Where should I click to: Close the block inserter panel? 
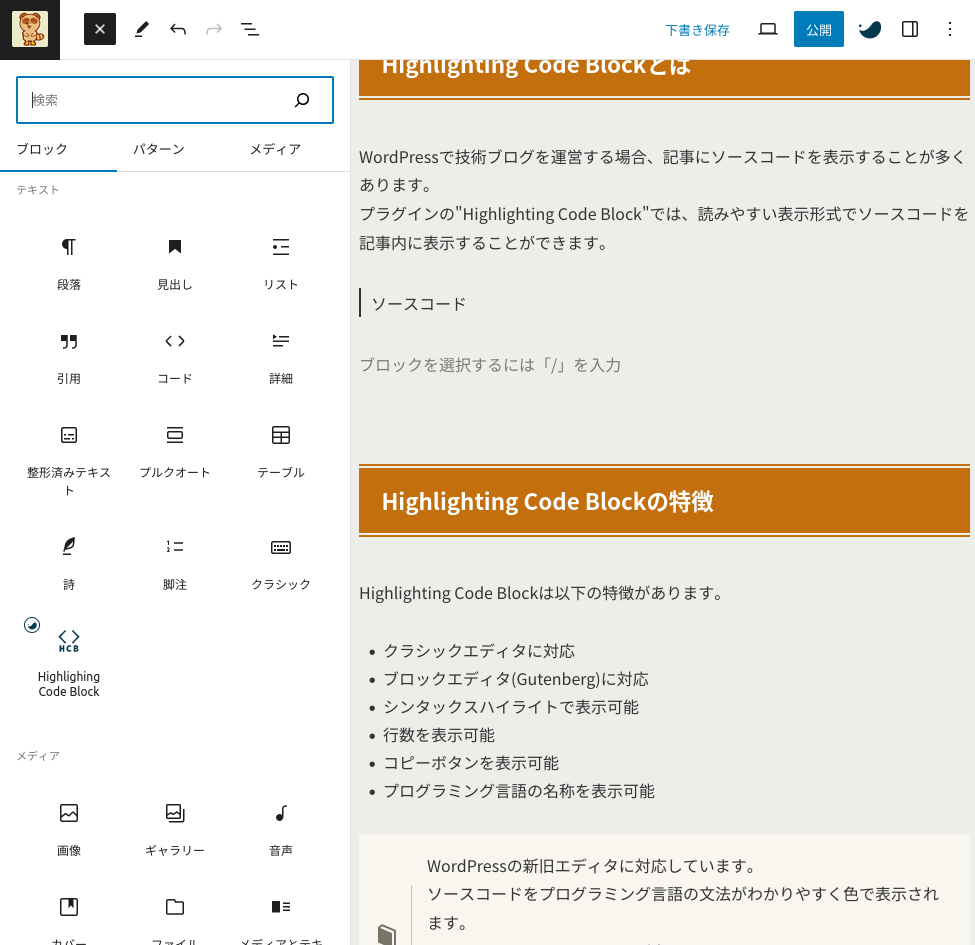[100, 29]
